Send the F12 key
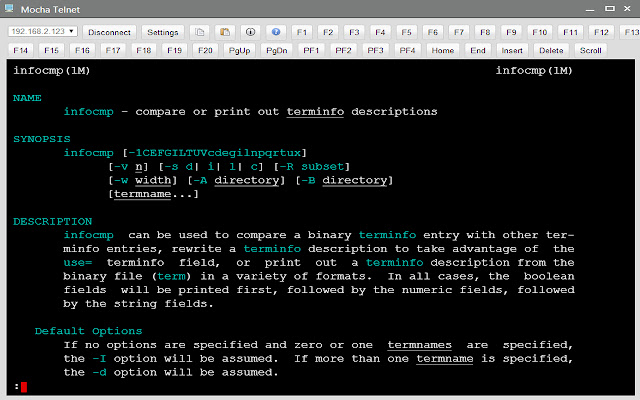This screenshot has height=400, width=640. pyautogui.click(x=601, y=32)
